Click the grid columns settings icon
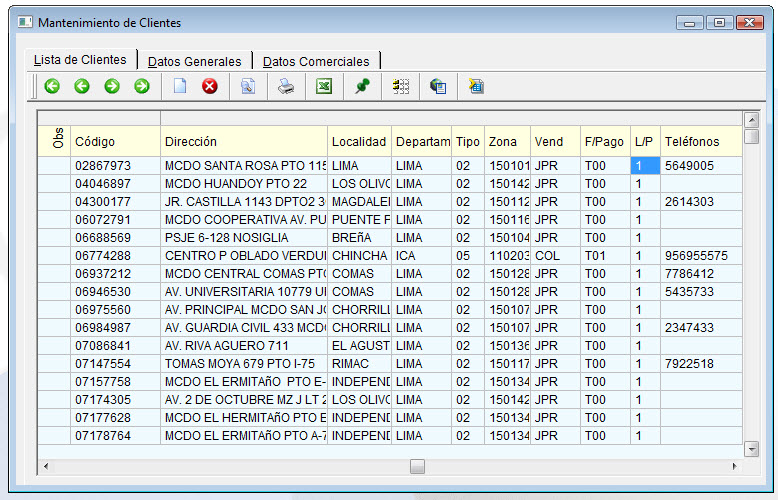 click(x=401, y=87)
